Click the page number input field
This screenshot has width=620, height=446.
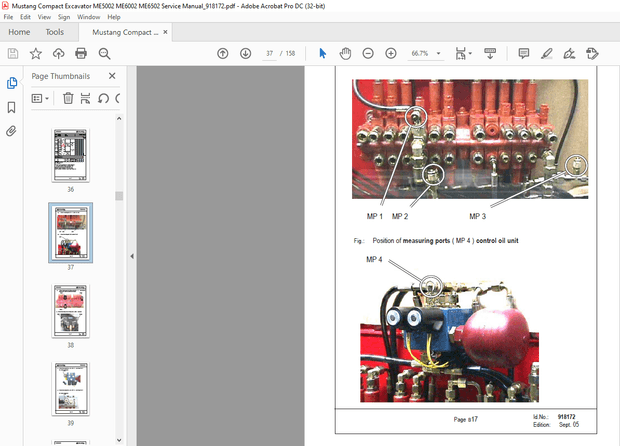point(269,53)
